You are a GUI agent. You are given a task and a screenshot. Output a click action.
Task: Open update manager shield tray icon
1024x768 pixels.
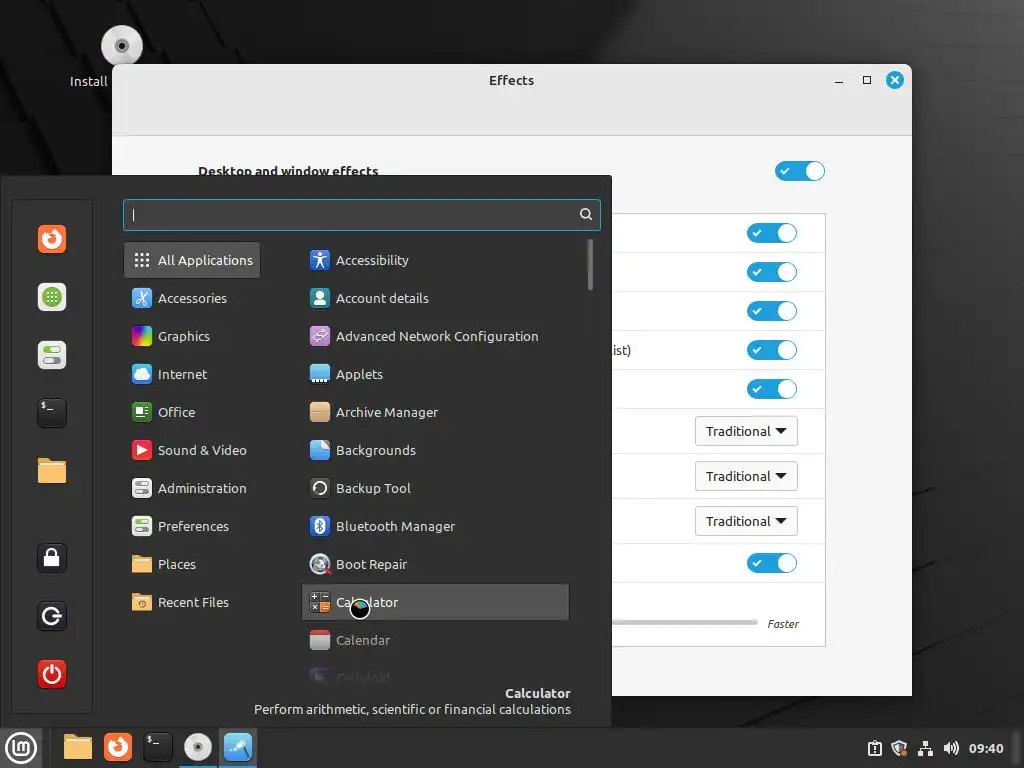(x=899, y=748)
